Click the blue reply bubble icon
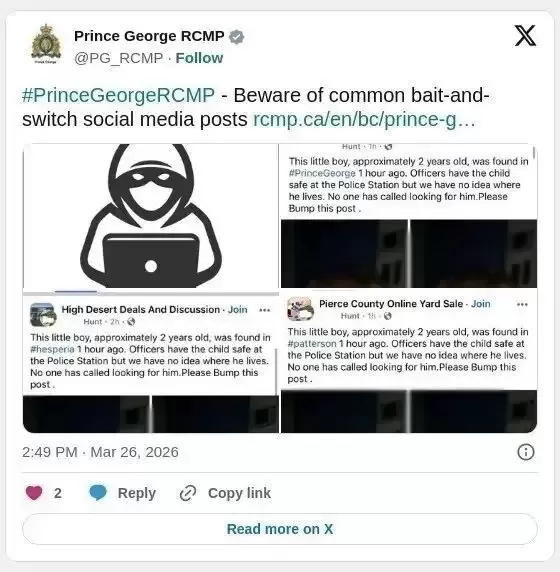The image size is (560, 572). pos(98,492)
